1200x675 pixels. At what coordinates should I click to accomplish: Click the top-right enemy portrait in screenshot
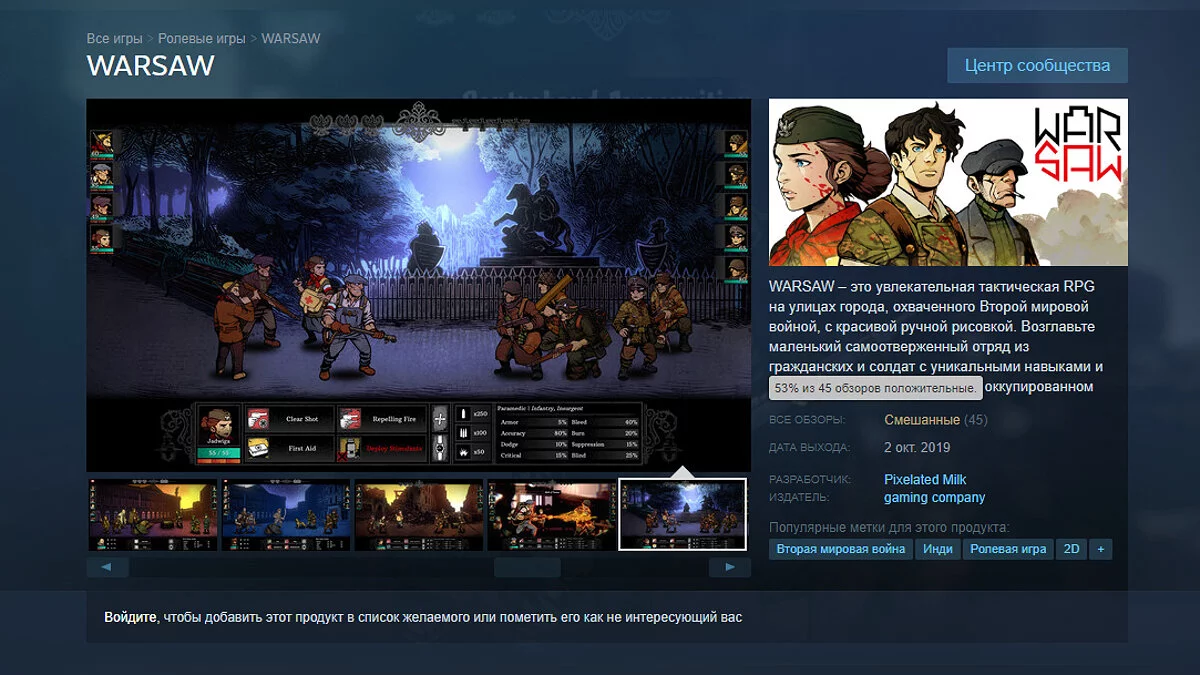(x=736, y=143)
